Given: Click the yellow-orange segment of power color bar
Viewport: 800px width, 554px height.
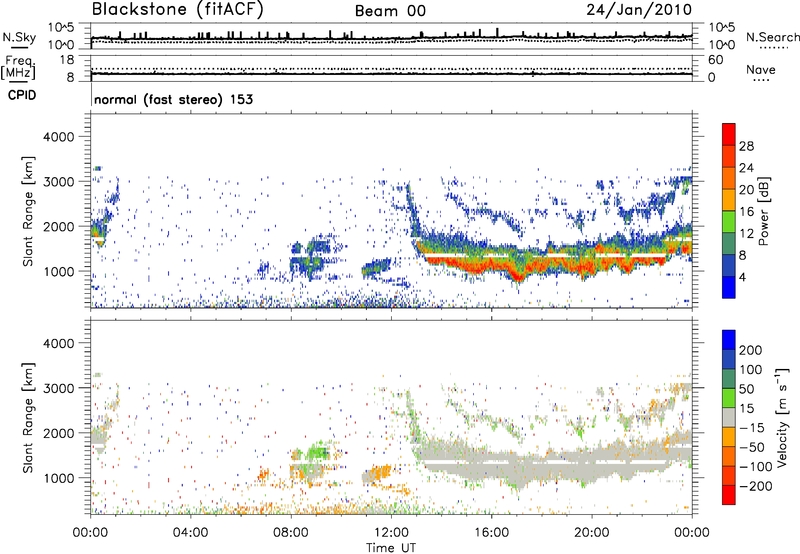Looking at the screenshot, I should click(729, 200).
